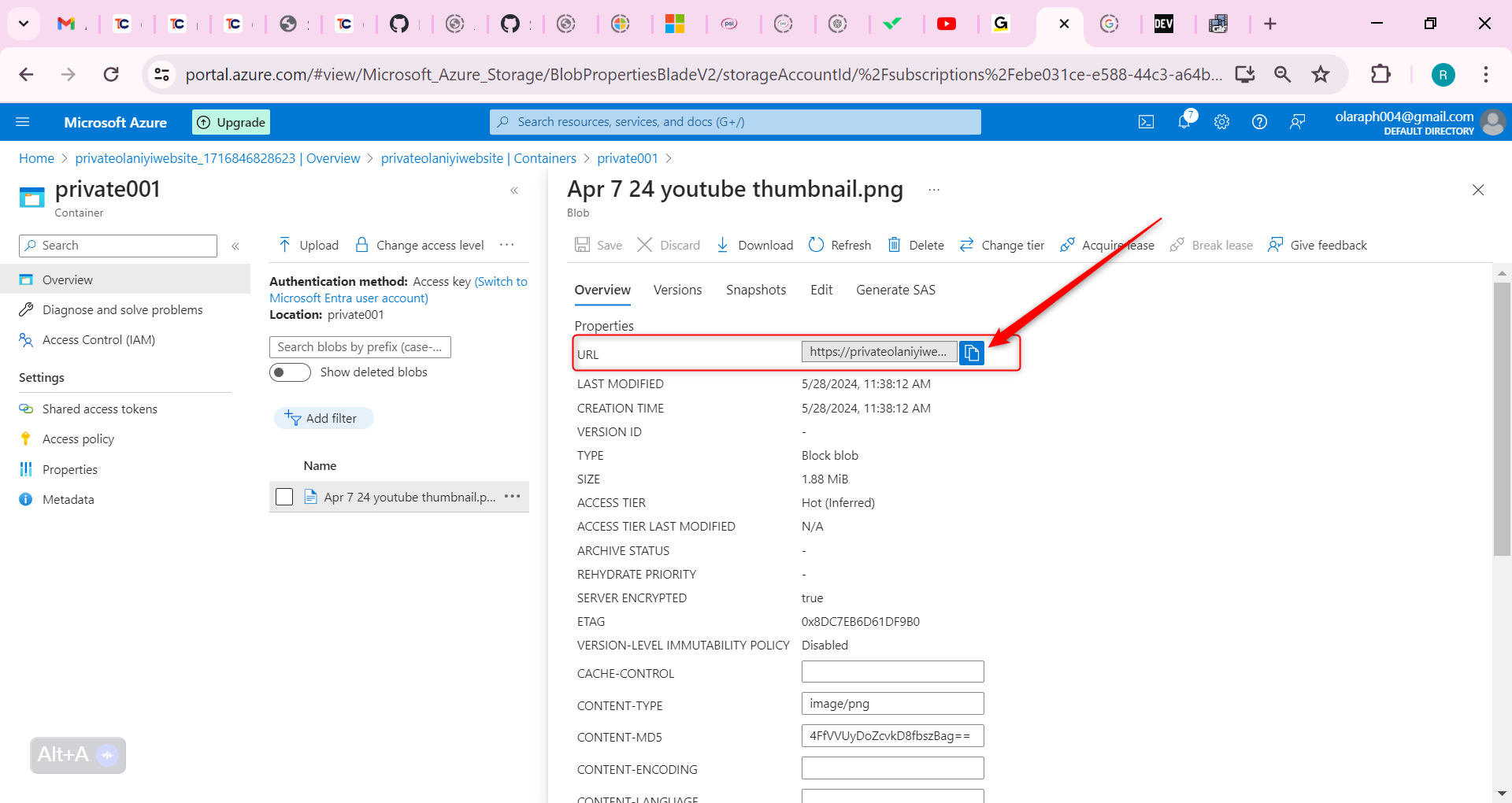Image resolution: width=1512 pixels, height=803 pixels.
Task: Close the blob properties pane
Action: point(1478,190)
